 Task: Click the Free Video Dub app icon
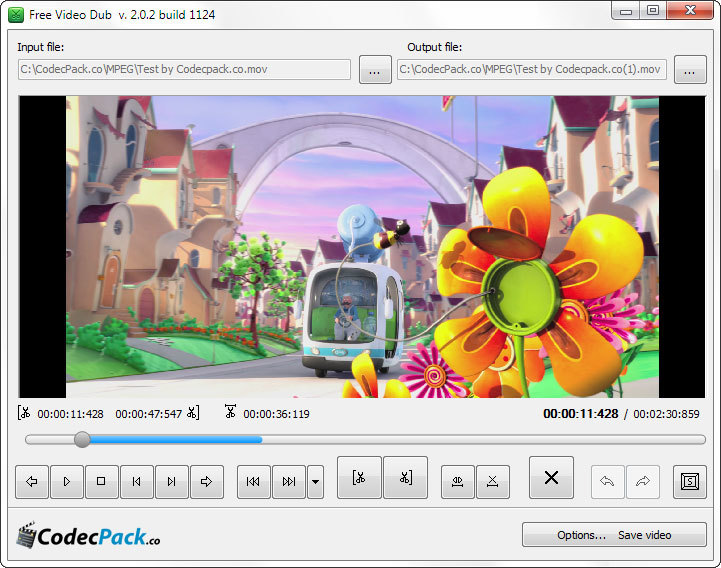point(16,15)
